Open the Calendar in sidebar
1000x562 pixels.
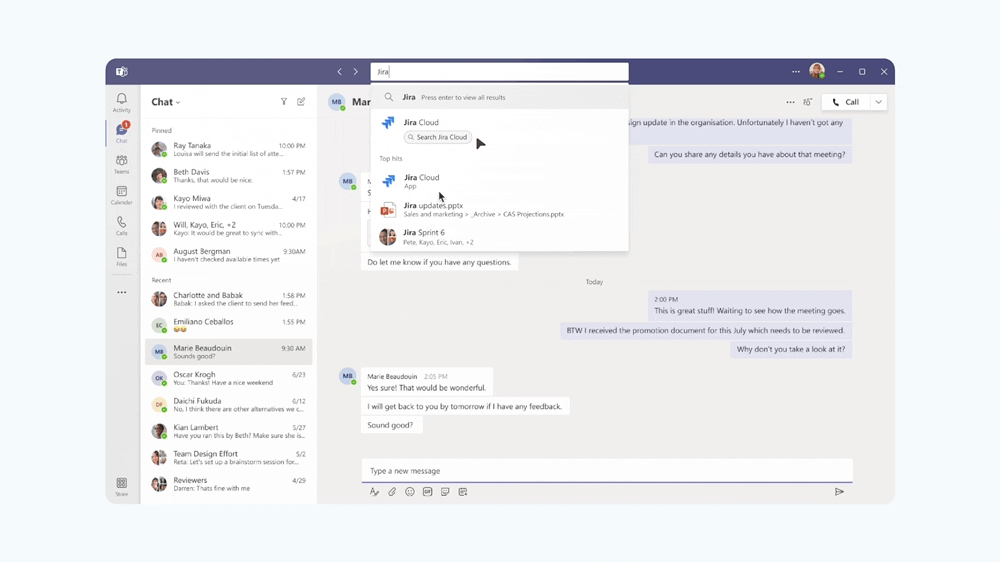121,195
